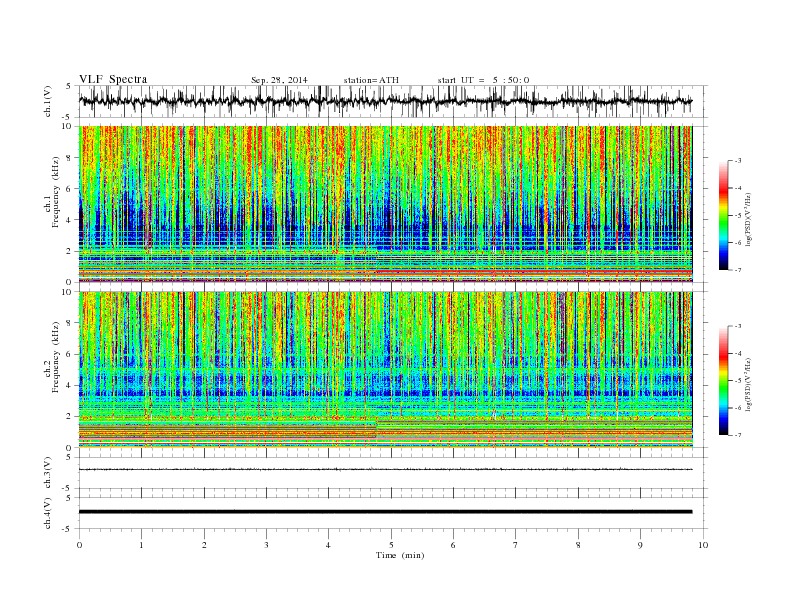Click the time axis tick label "6"
This screenshot has width=792, height=612.
[454, 545]
